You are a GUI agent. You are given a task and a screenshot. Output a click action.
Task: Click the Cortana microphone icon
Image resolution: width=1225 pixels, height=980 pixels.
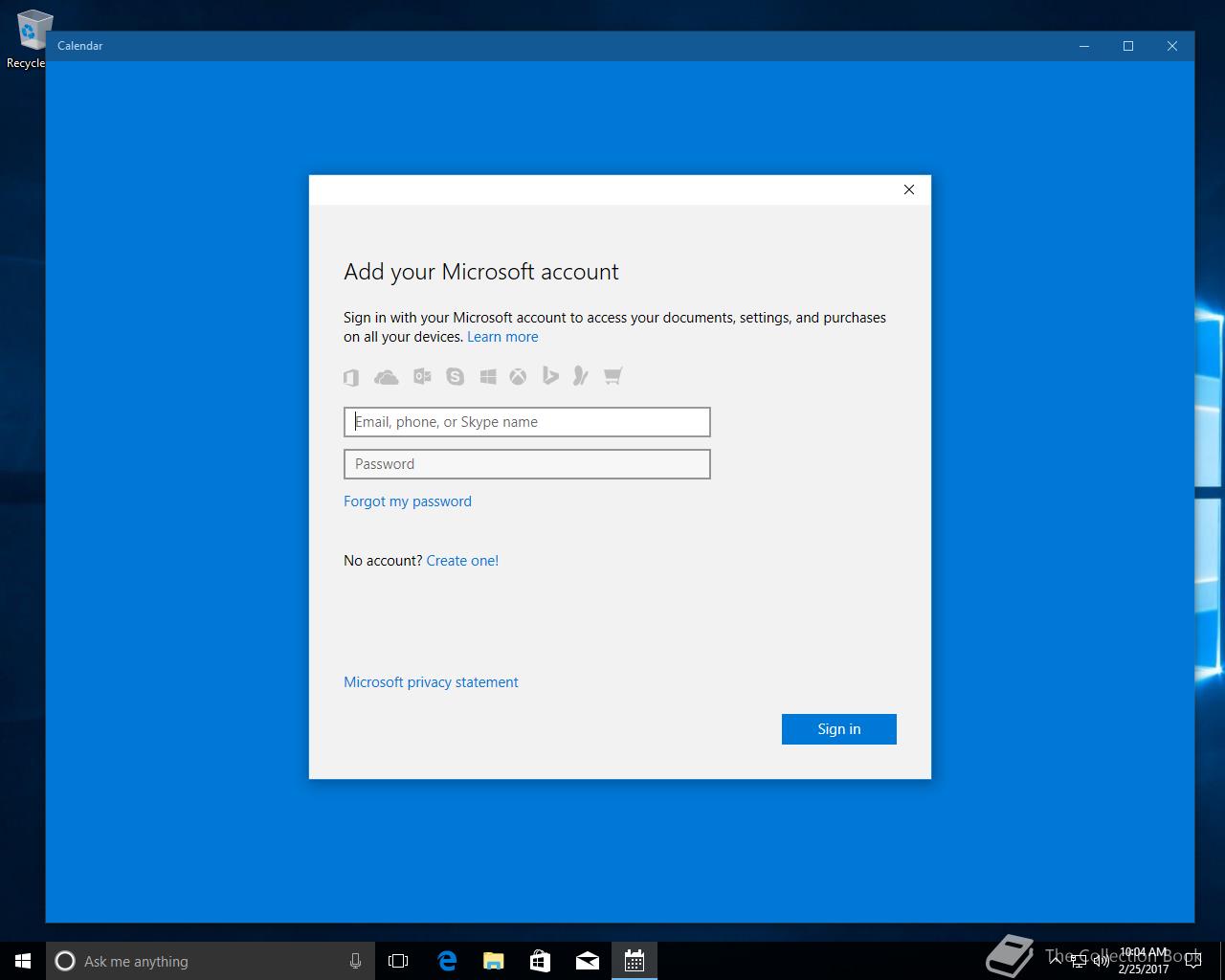pos(355,961)
